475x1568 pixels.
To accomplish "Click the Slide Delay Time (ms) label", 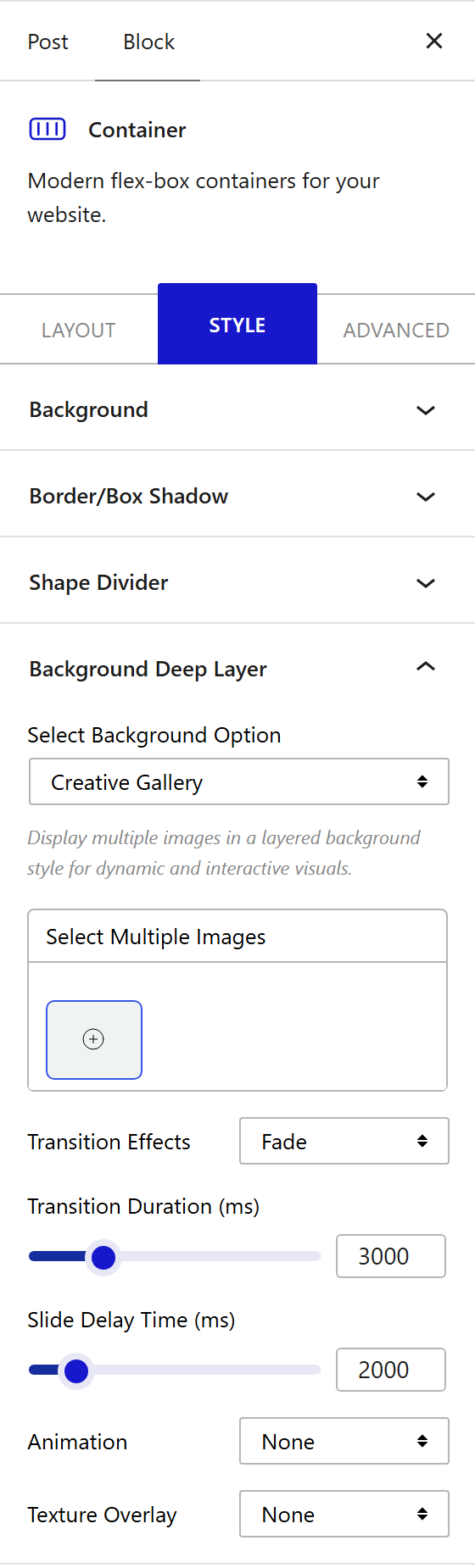I will [131, 1320].
